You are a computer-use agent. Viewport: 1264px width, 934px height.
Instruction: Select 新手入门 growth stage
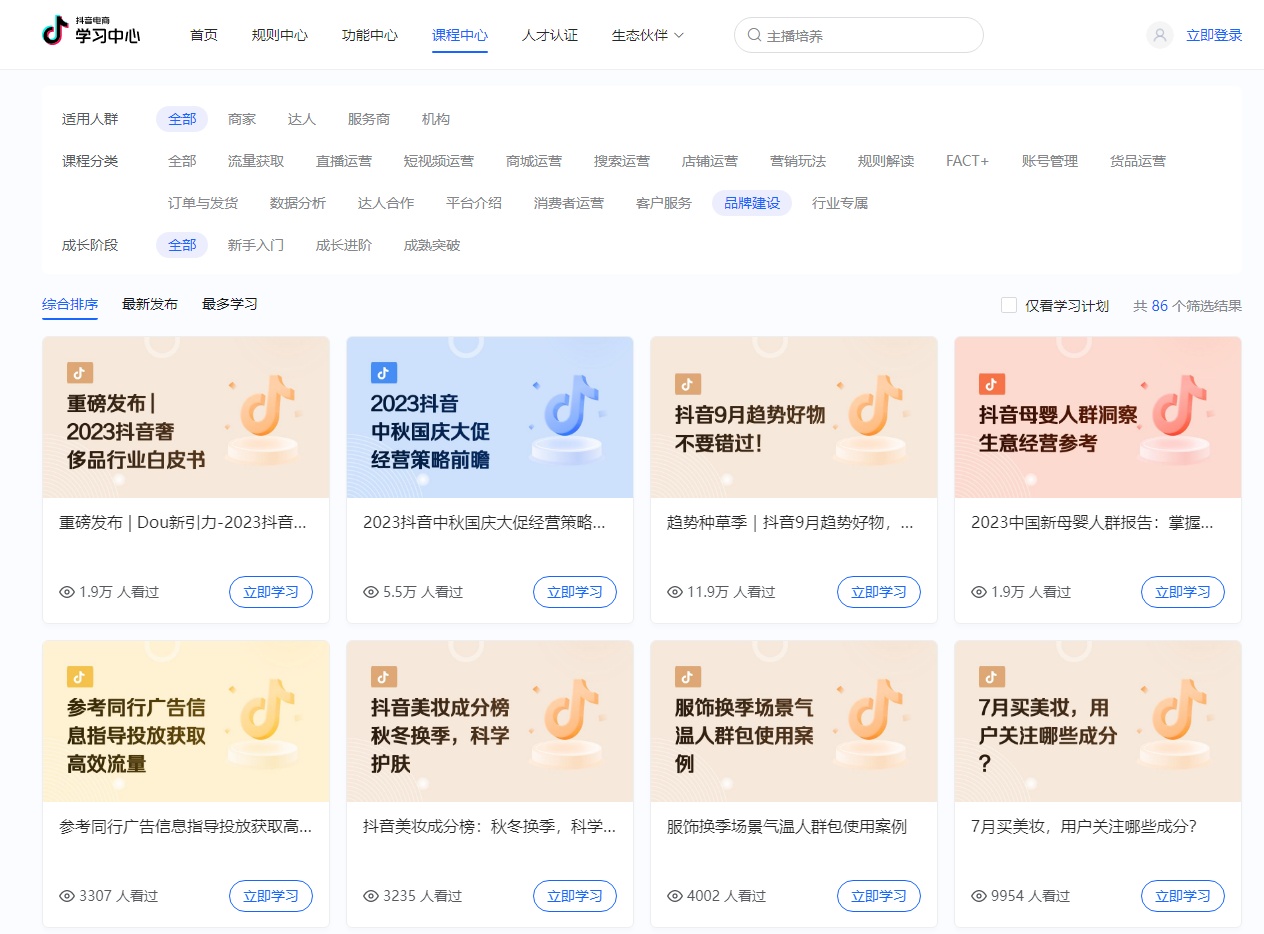(x=256, y=245)
